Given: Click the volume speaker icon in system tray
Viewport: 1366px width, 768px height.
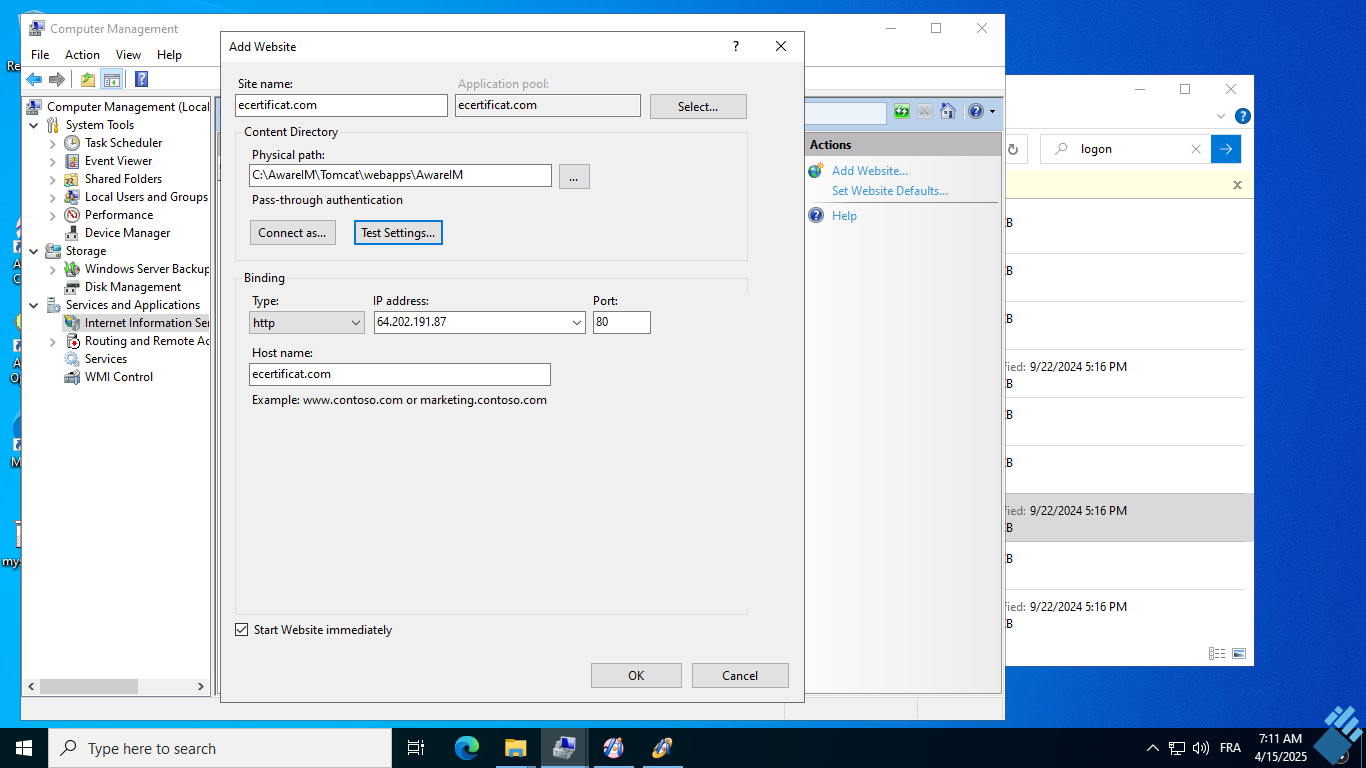Looking at the screenshot, I should [x=1201, y=748].
